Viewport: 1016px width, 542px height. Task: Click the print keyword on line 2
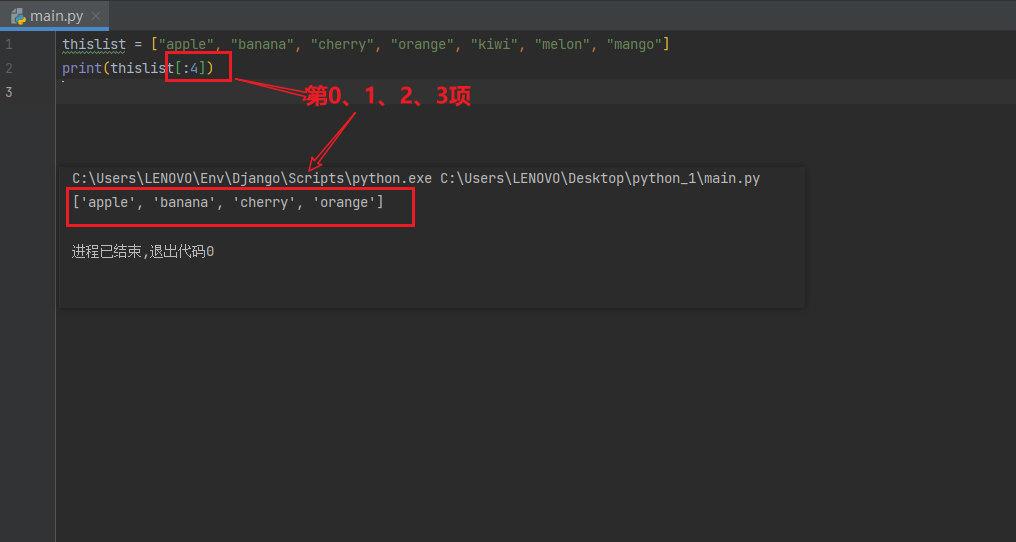tap(82, 68)
